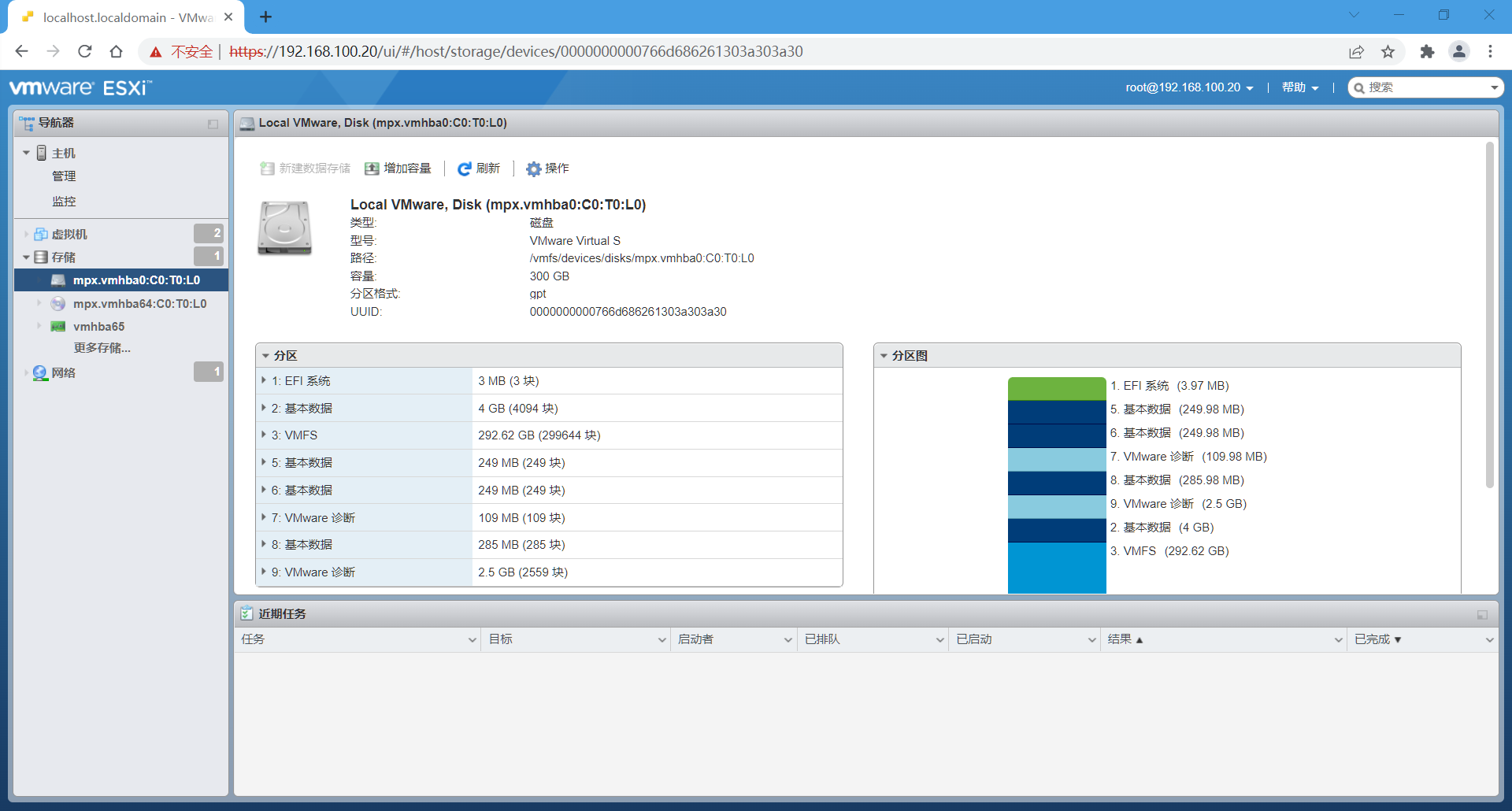Collapse the 主机 tree node

[25, 152]
